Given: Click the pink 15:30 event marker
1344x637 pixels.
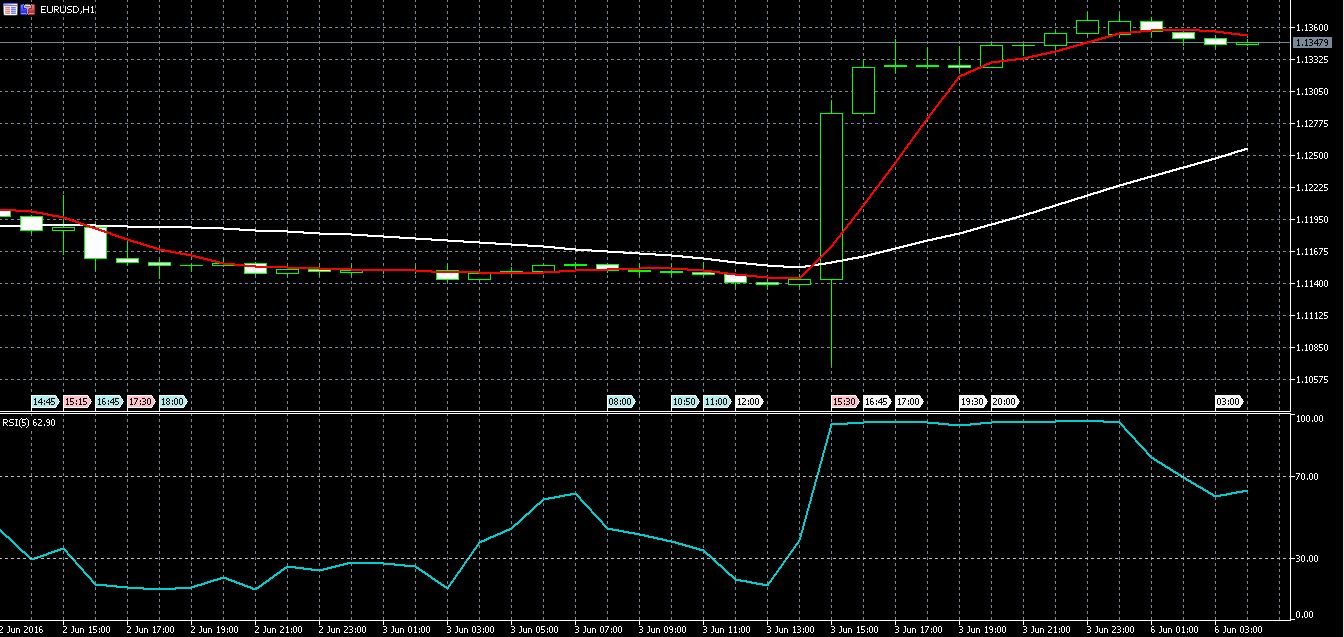Looking at the screenshot, I should click(x=844, y=401).
